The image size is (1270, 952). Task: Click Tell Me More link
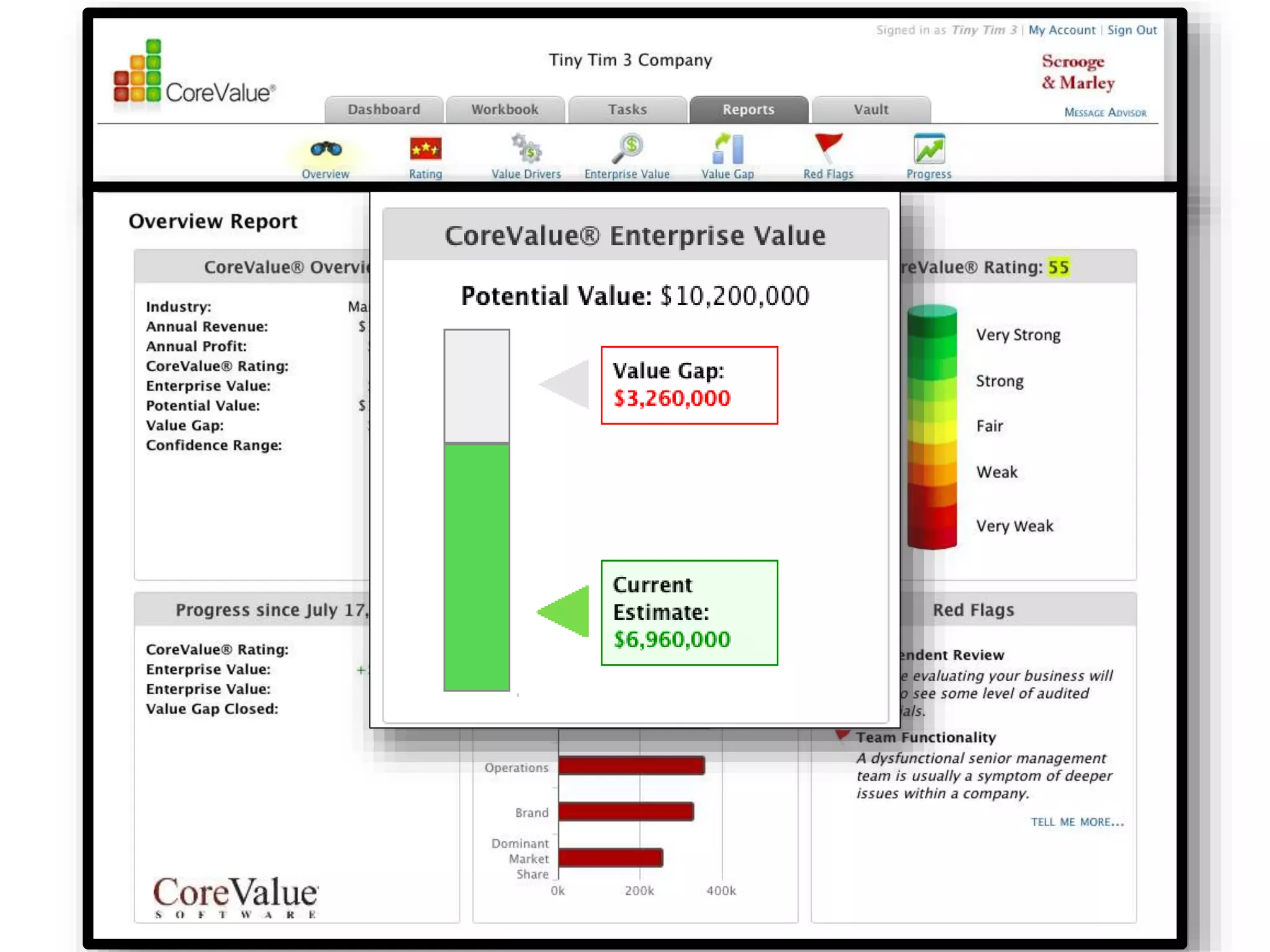[x=1077, y=822]
